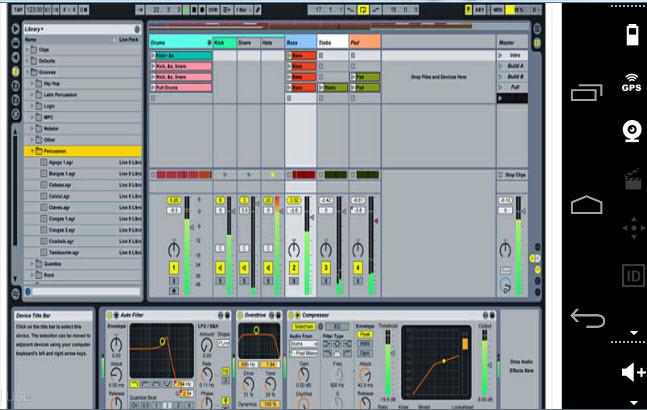Select Peak envelope mode in Compressor
Viewport: 647px width, 410px height.
365,335
